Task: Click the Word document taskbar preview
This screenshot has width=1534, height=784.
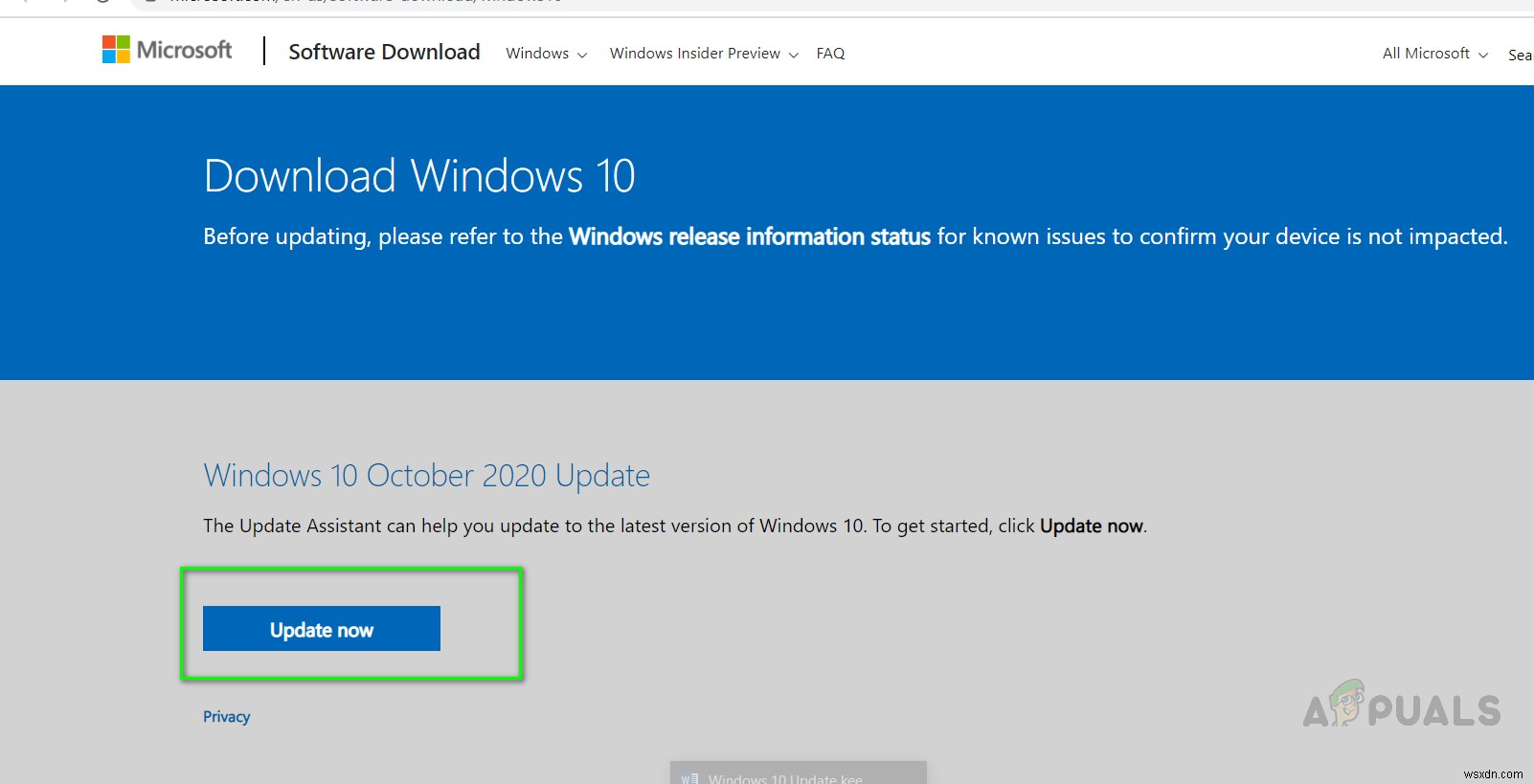Action: 798,773
